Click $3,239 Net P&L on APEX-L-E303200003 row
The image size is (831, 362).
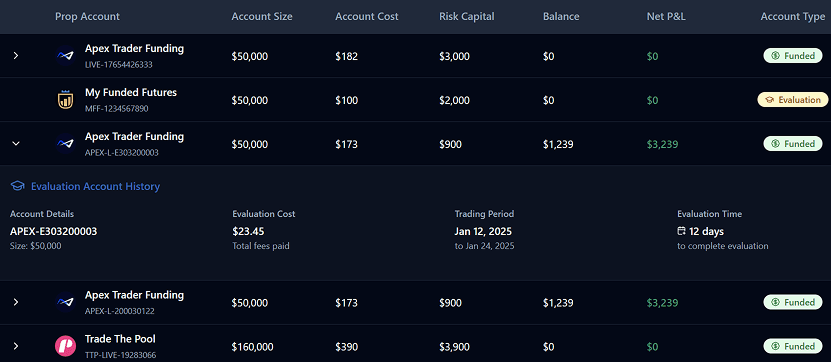pyautogui.click(x=662, y=144)
